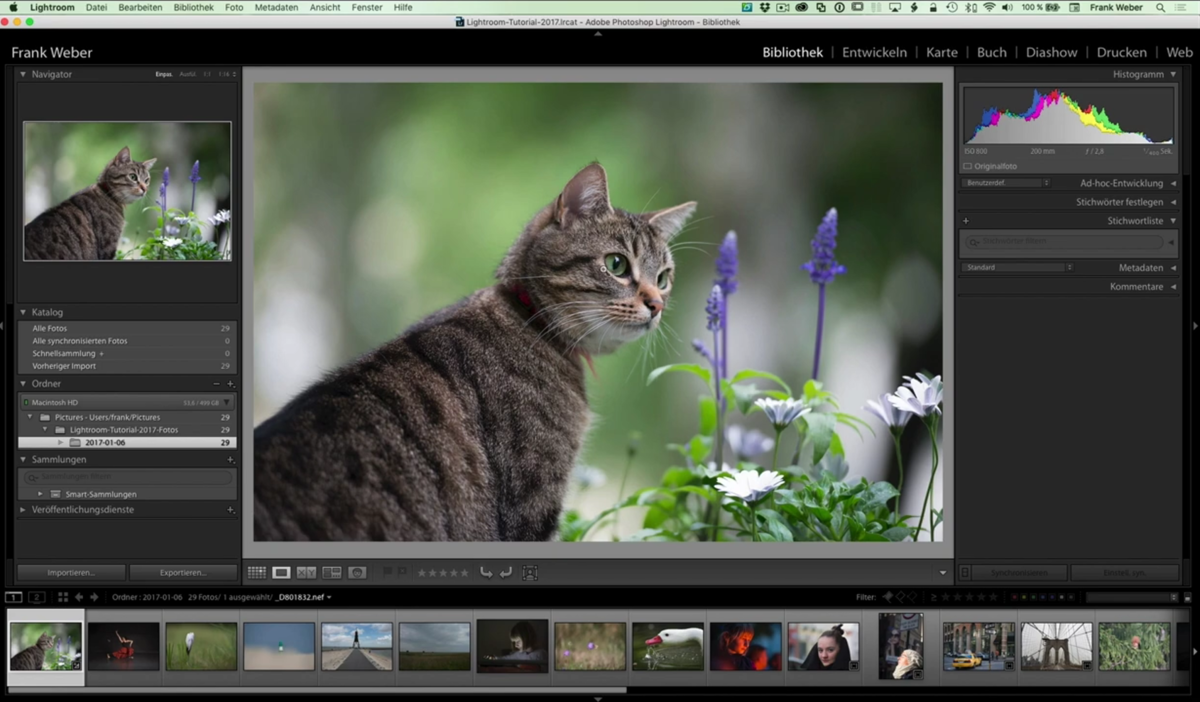Open Compare view from the toolbar

[307, 572]
